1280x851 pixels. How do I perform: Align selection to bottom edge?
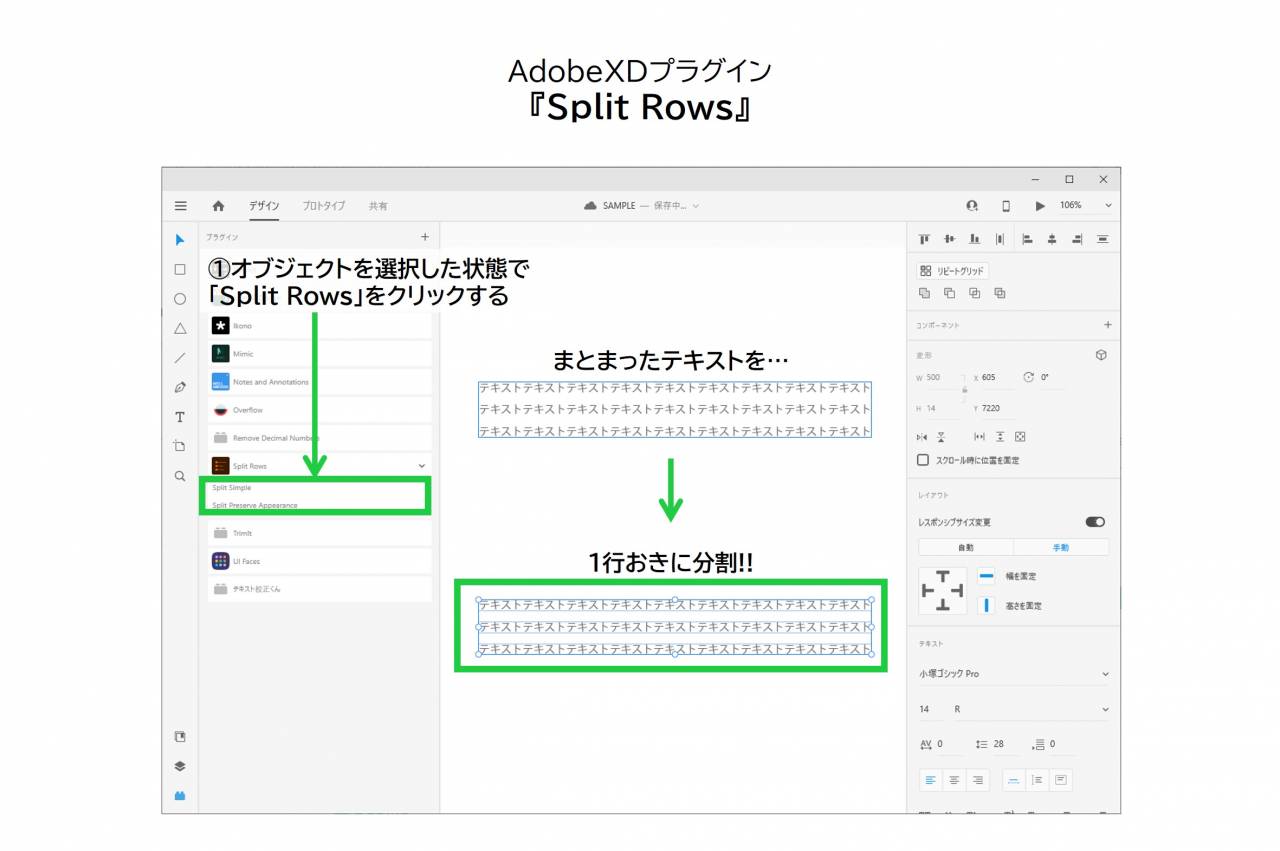point(974,239)
